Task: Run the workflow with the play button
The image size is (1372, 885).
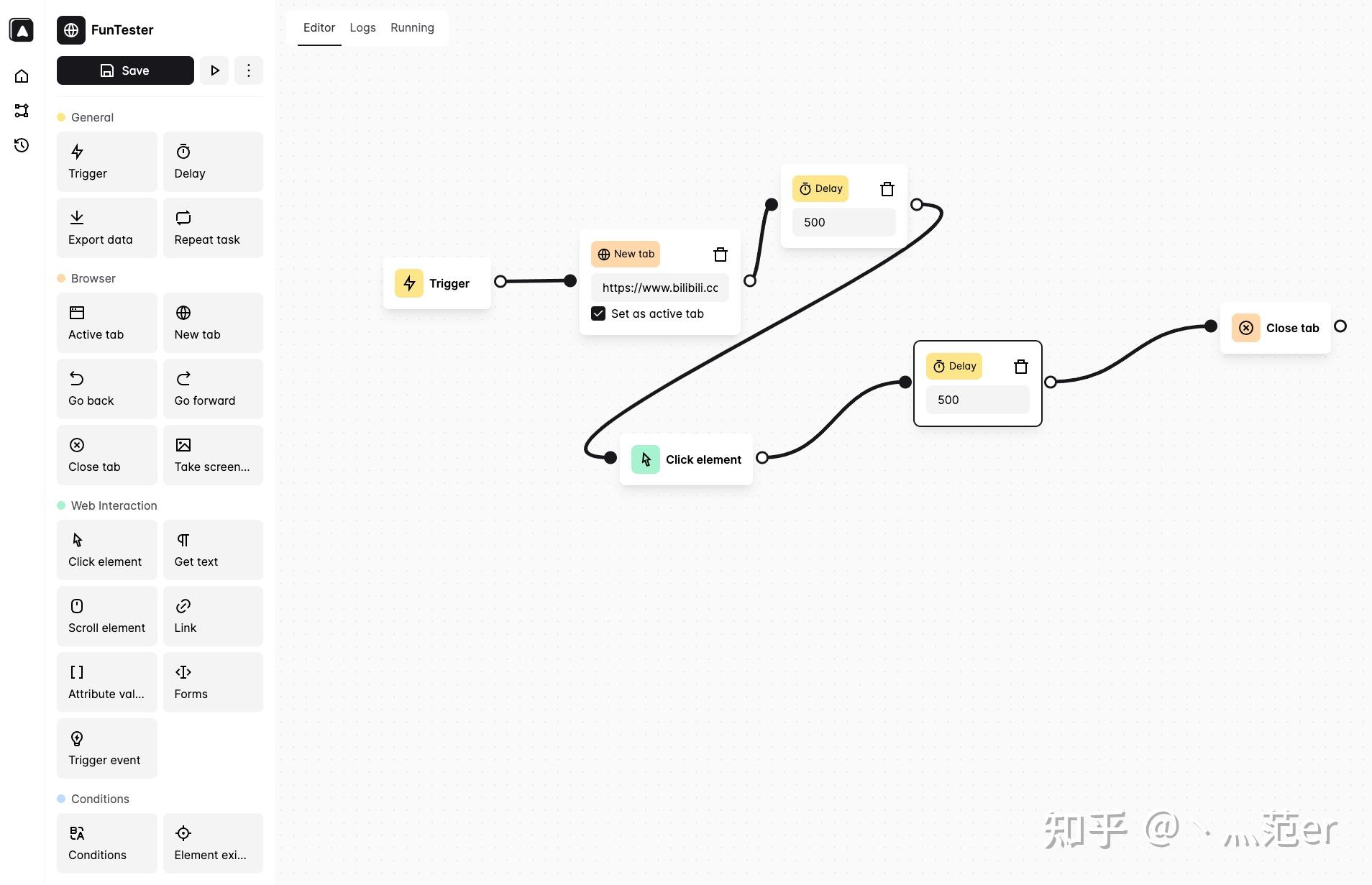Action: point(214,70)
